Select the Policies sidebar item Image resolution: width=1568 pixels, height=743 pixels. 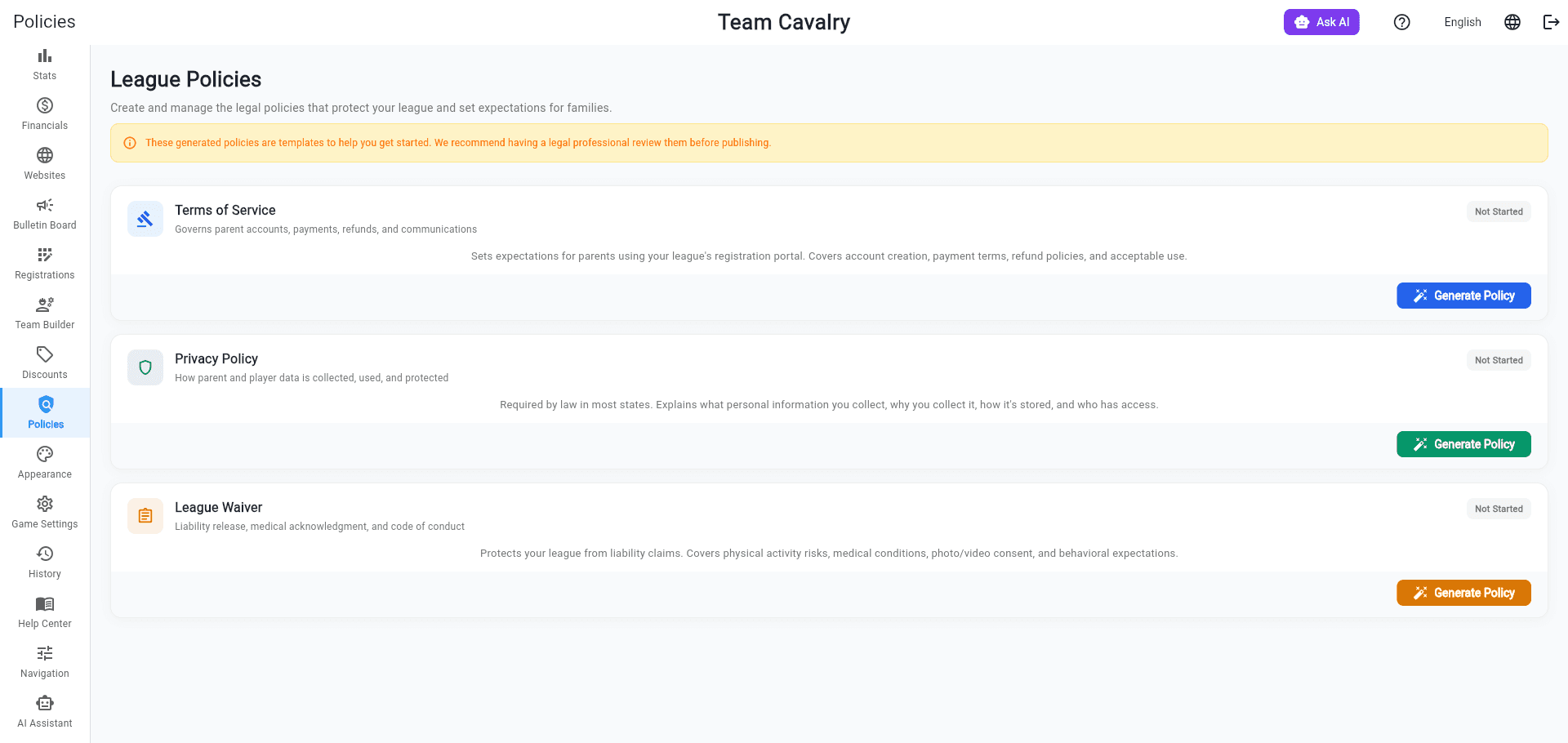point(45,413)
